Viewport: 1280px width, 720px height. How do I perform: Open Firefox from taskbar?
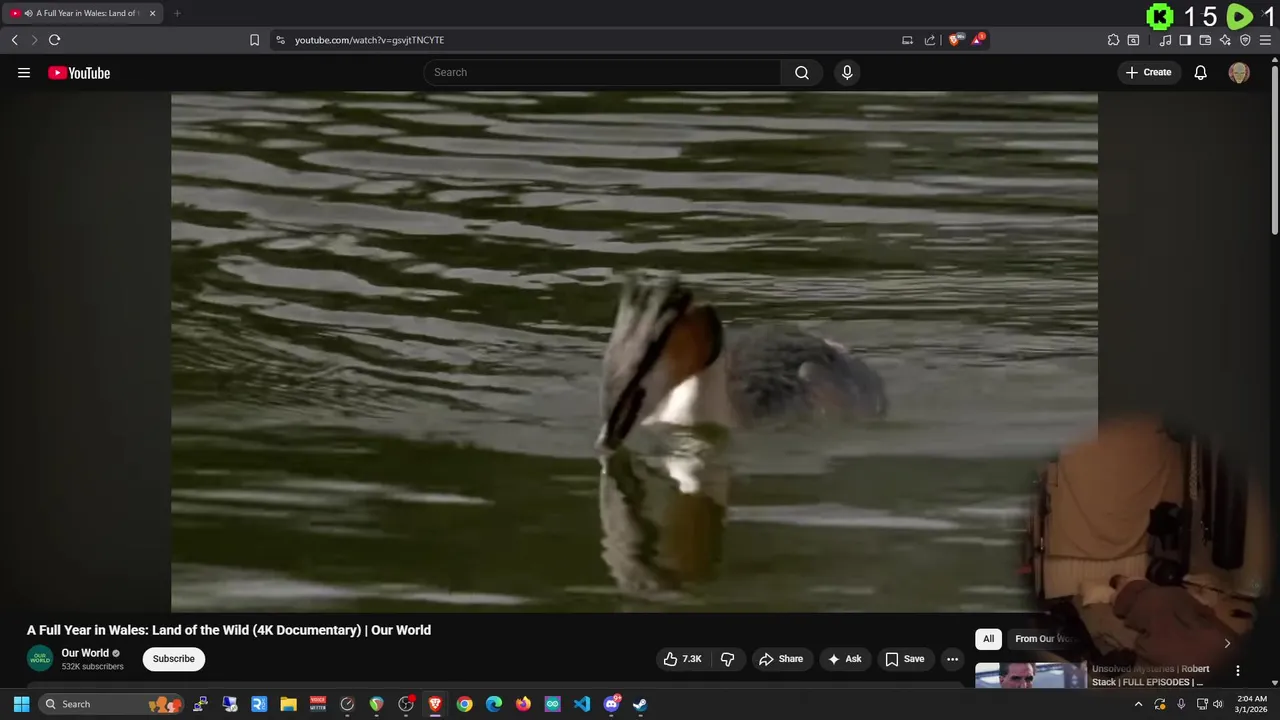523,704
